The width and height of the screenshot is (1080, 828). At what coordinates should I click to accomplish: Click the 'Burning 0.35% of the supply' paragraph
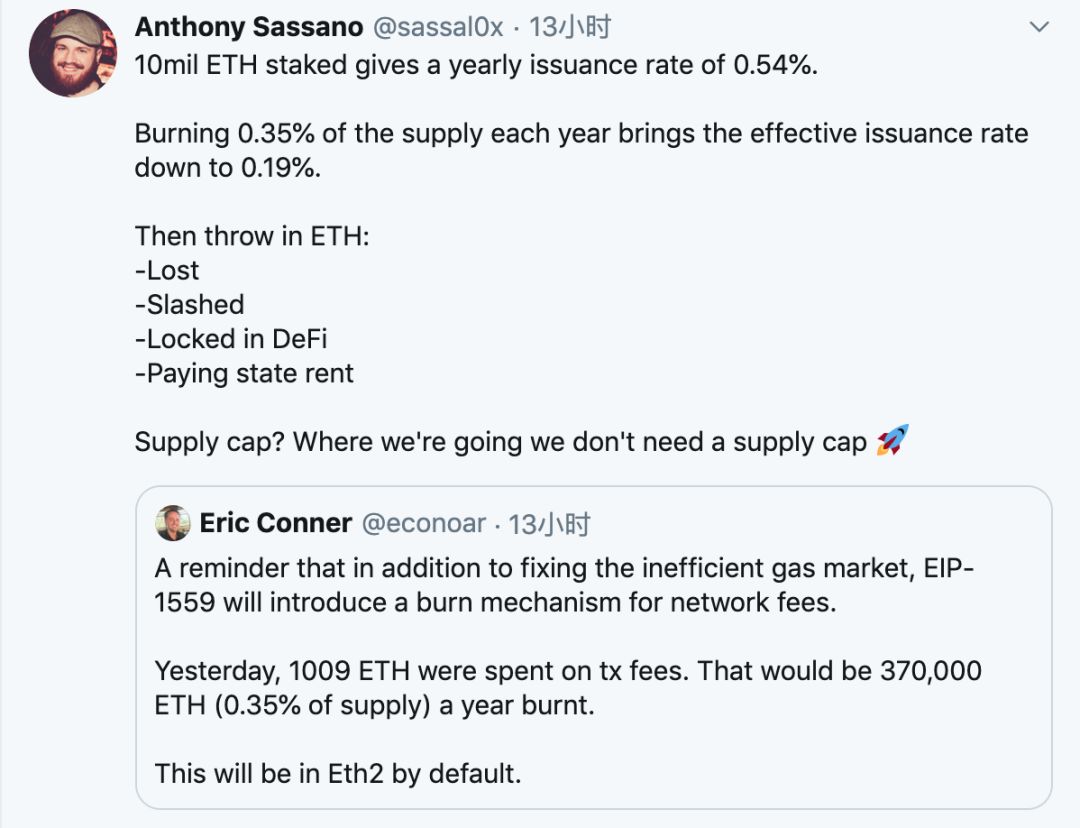pos(580,150)
